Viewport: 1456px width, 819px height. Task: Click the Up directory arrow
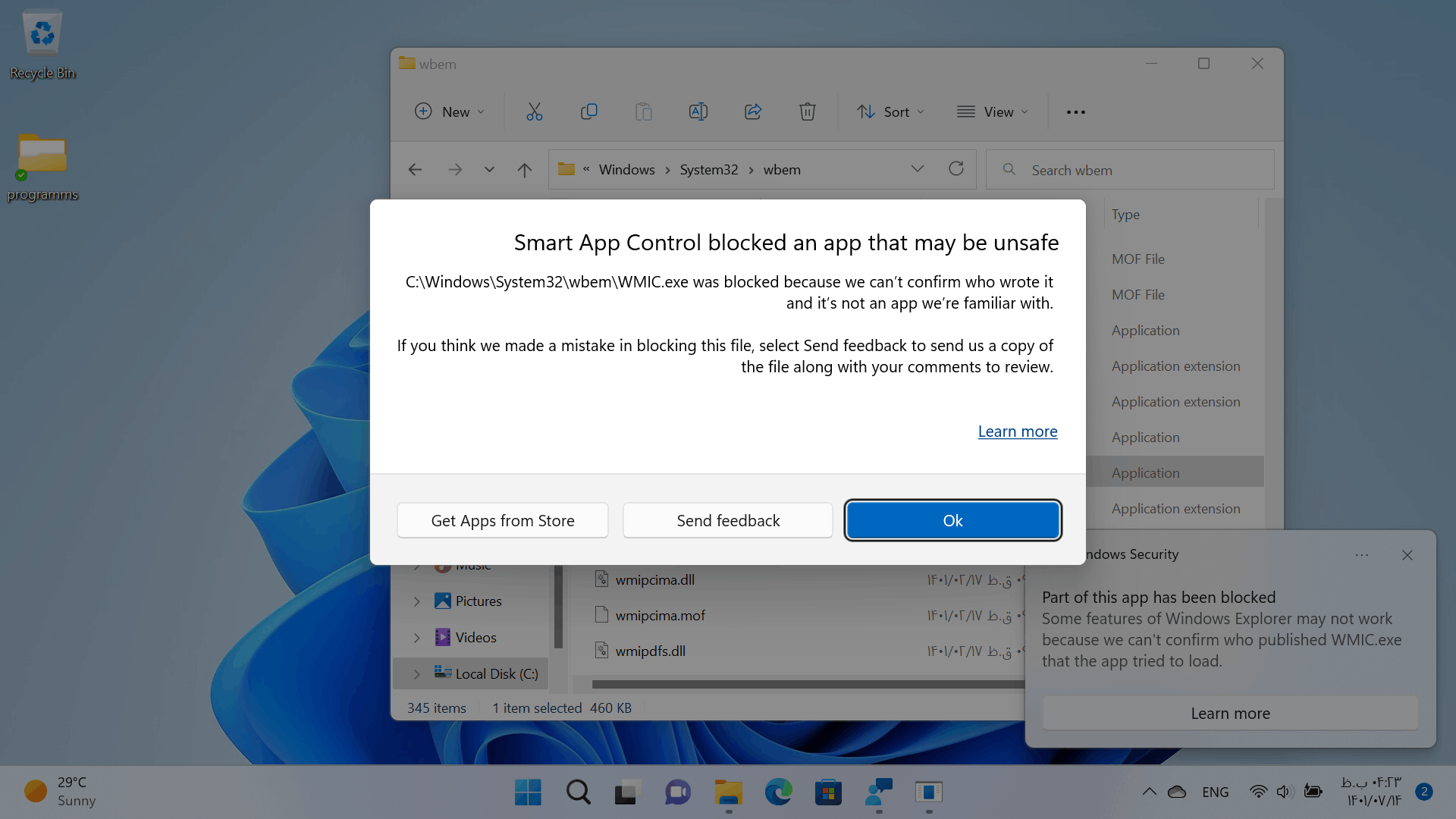pos(524,170)
